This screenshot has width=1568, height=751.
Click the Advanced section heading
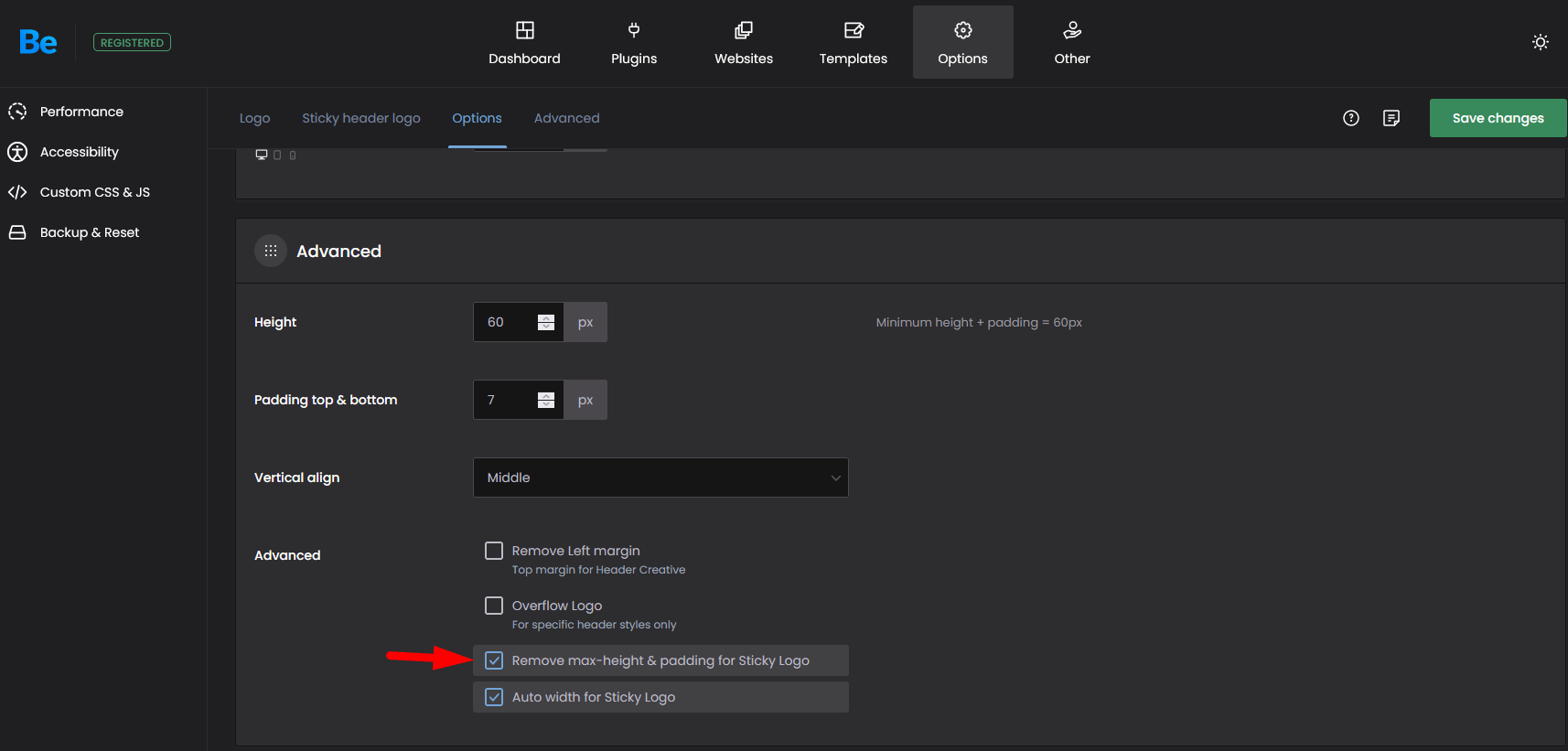338,251
